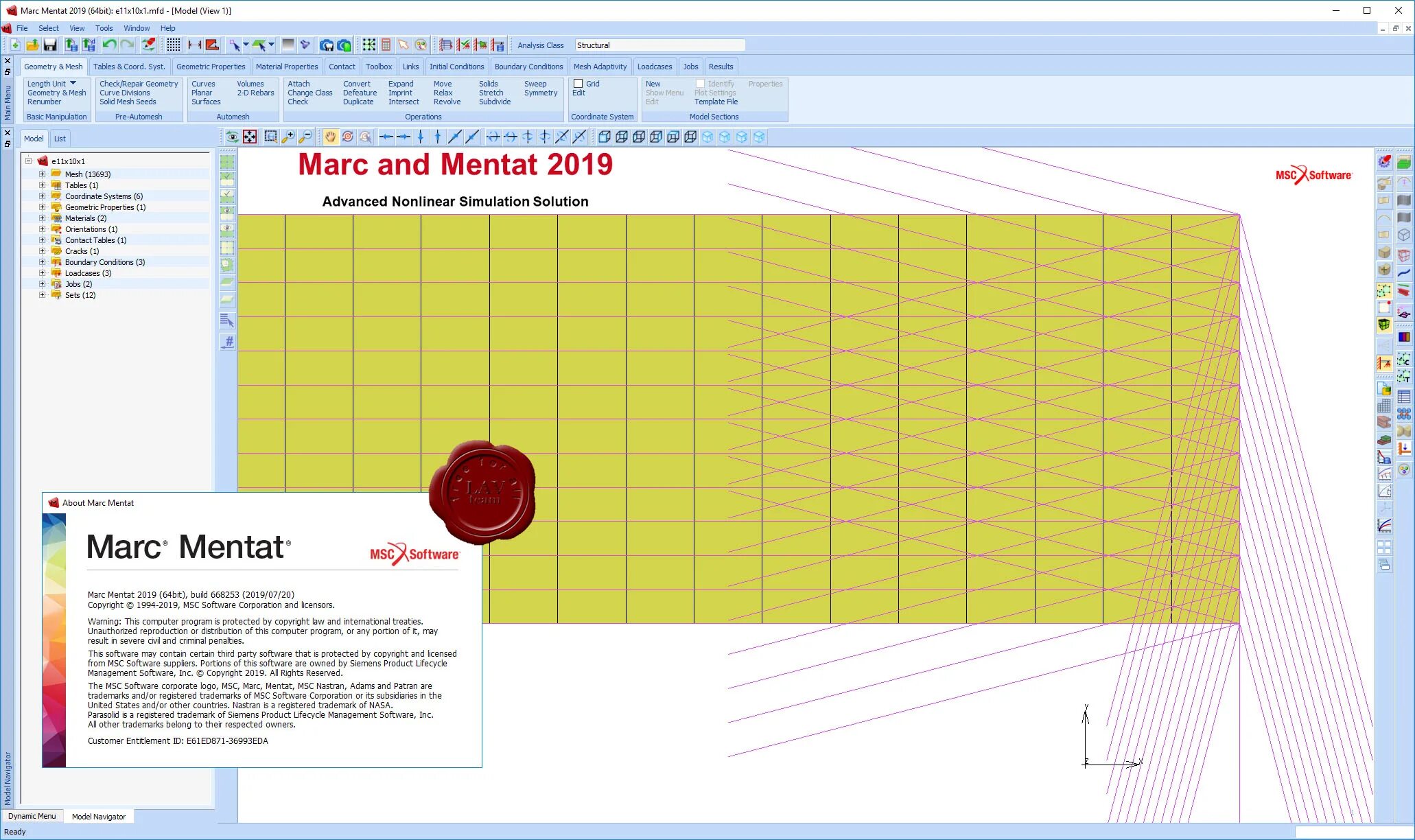Click the Analysis Class Structural field

[659, 45]
